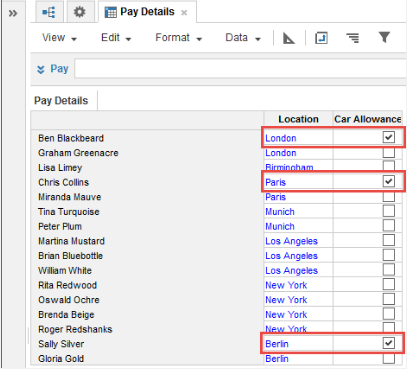This screenshot has height=369, width=407.
Task: Select the Gloria Gold row label
Action: [61, 359]
